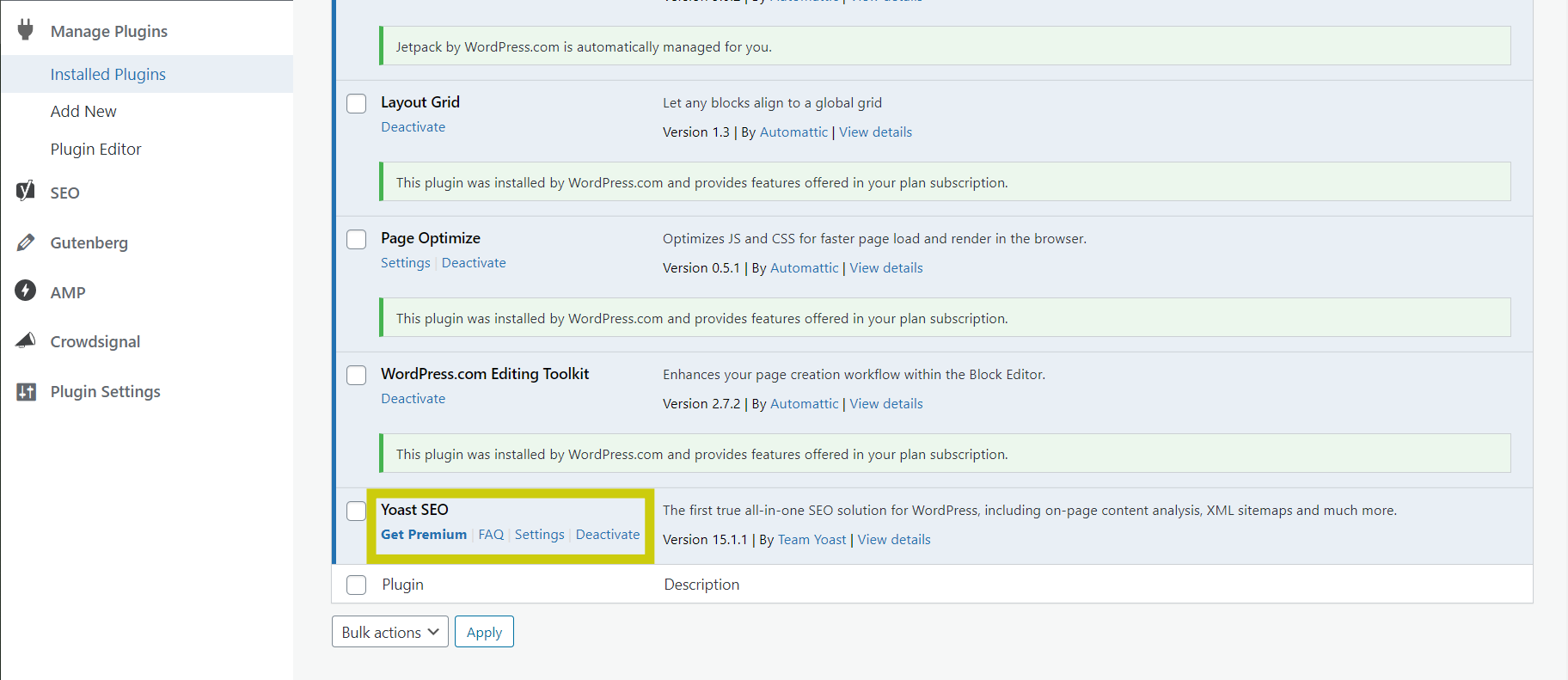Open the Bulk actions dropdown
Screen dimensions: 1568x680
pyautogui.click(x=389, y=632)
